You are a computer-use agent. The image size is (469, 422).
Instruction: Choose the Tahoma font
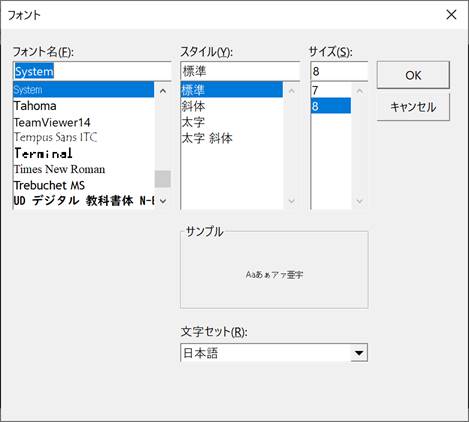(84, 106)
